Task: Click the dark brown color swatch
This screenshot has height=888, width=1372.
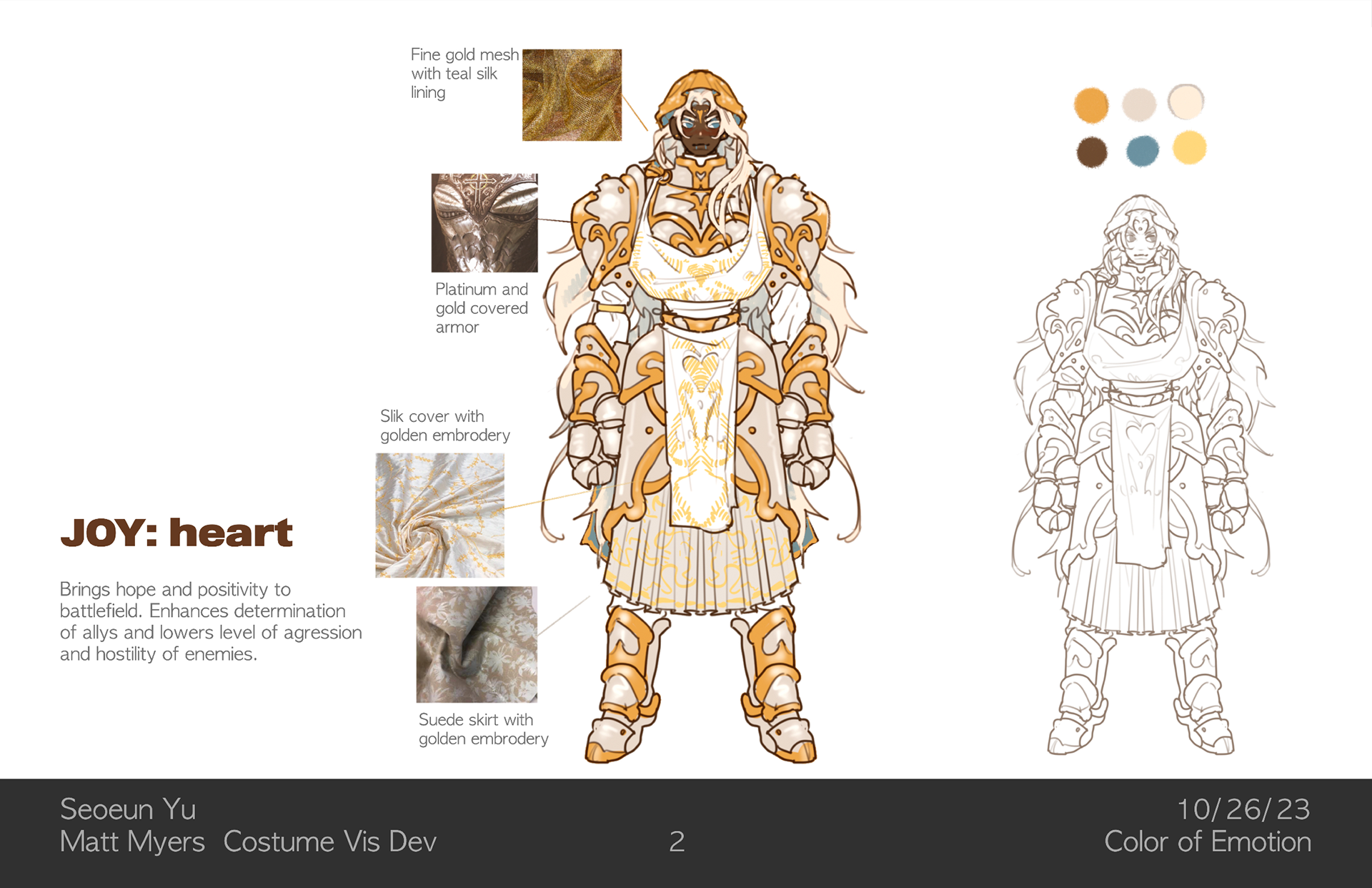Action: pos(1092,152)
